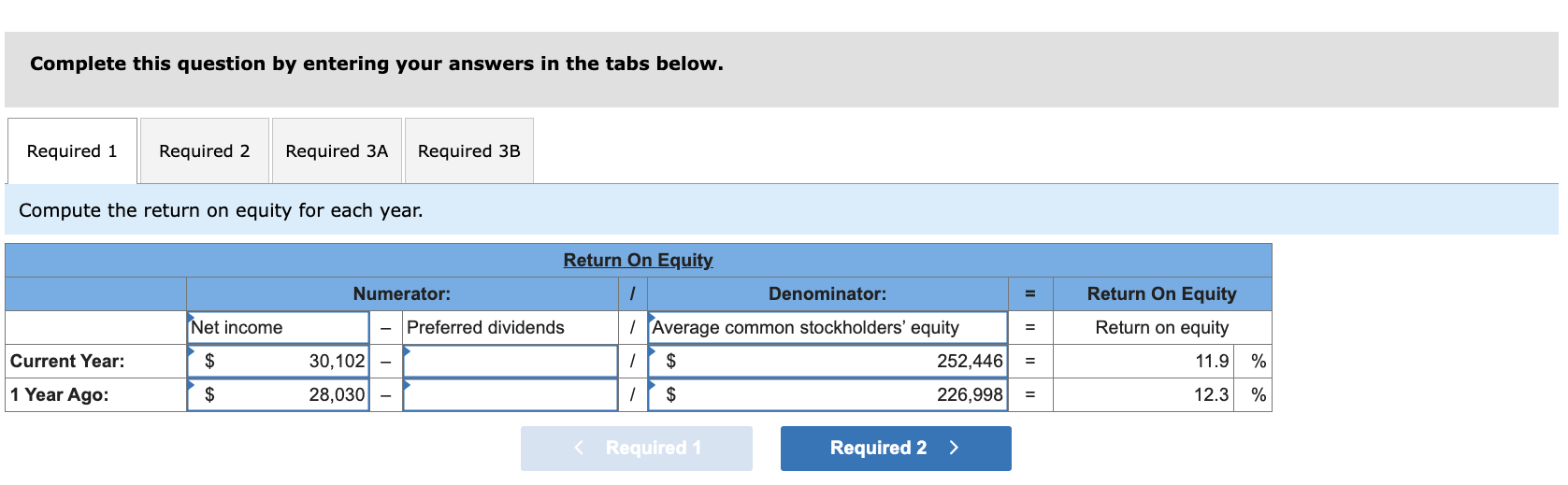1568x485 pixels.
Task: Click the Current Year preferred dividends input
Action: (511, 361)
